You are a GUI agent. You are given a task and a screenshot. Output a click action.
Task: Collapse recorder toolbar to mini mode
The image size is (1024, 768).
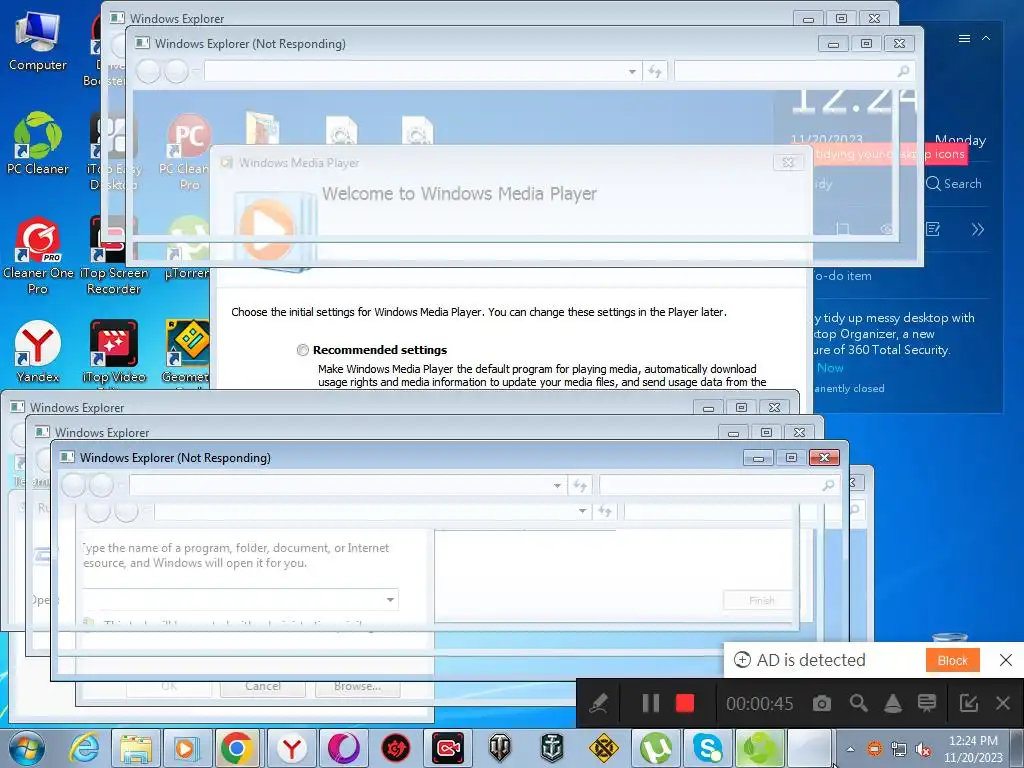968,703
